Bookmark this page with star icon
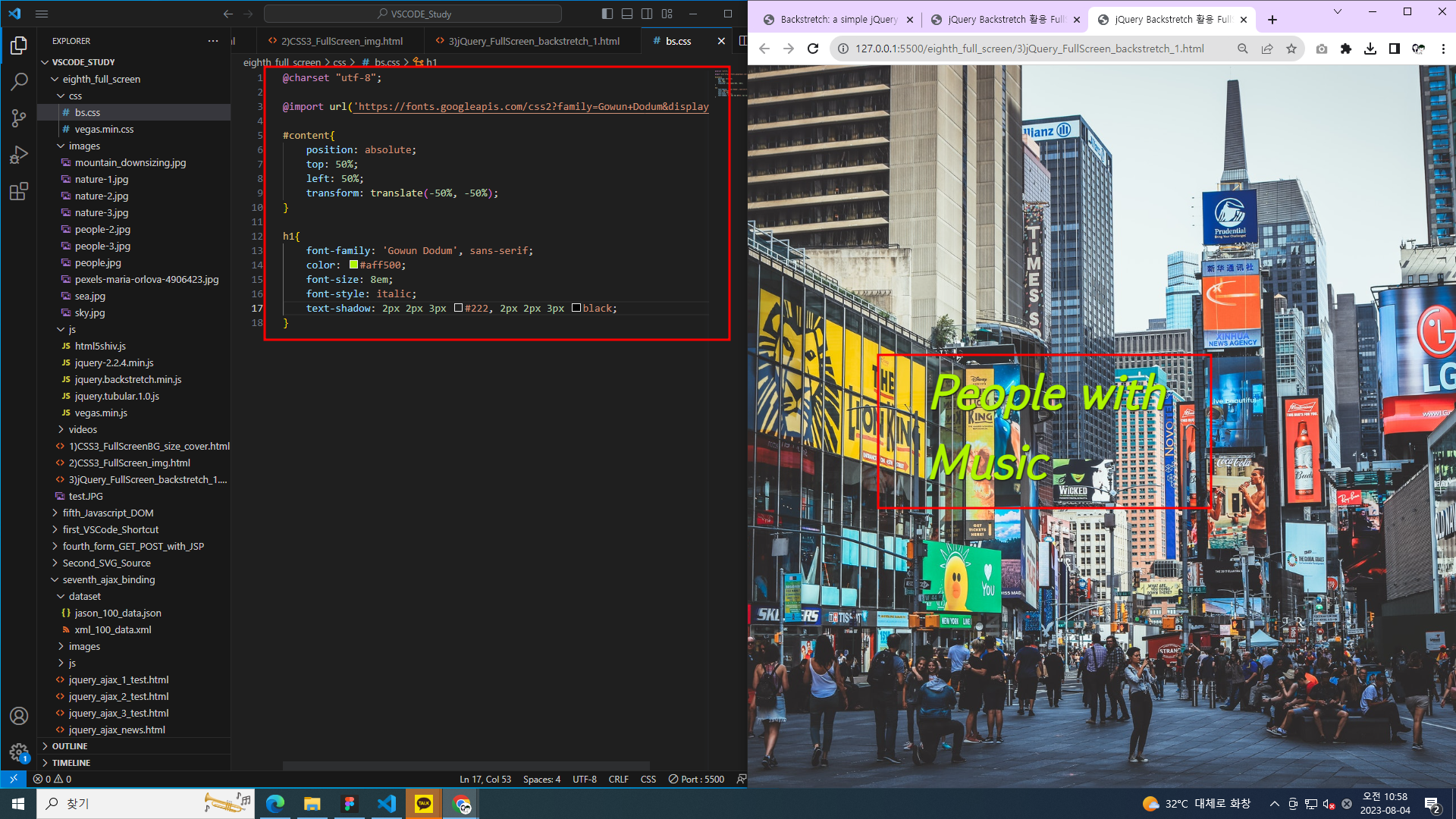 [x=1291, y=49]
